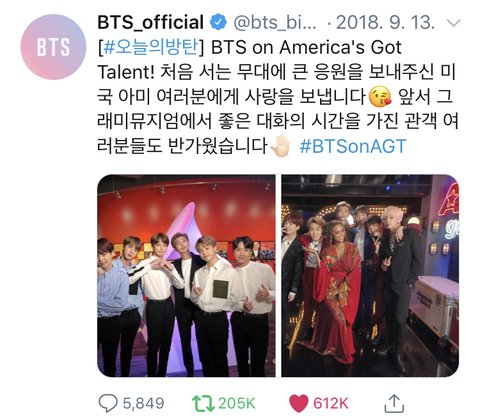Like the tweet with the heart icon
This screenshot has height=420, width=480.
click(x=298, y=404)
